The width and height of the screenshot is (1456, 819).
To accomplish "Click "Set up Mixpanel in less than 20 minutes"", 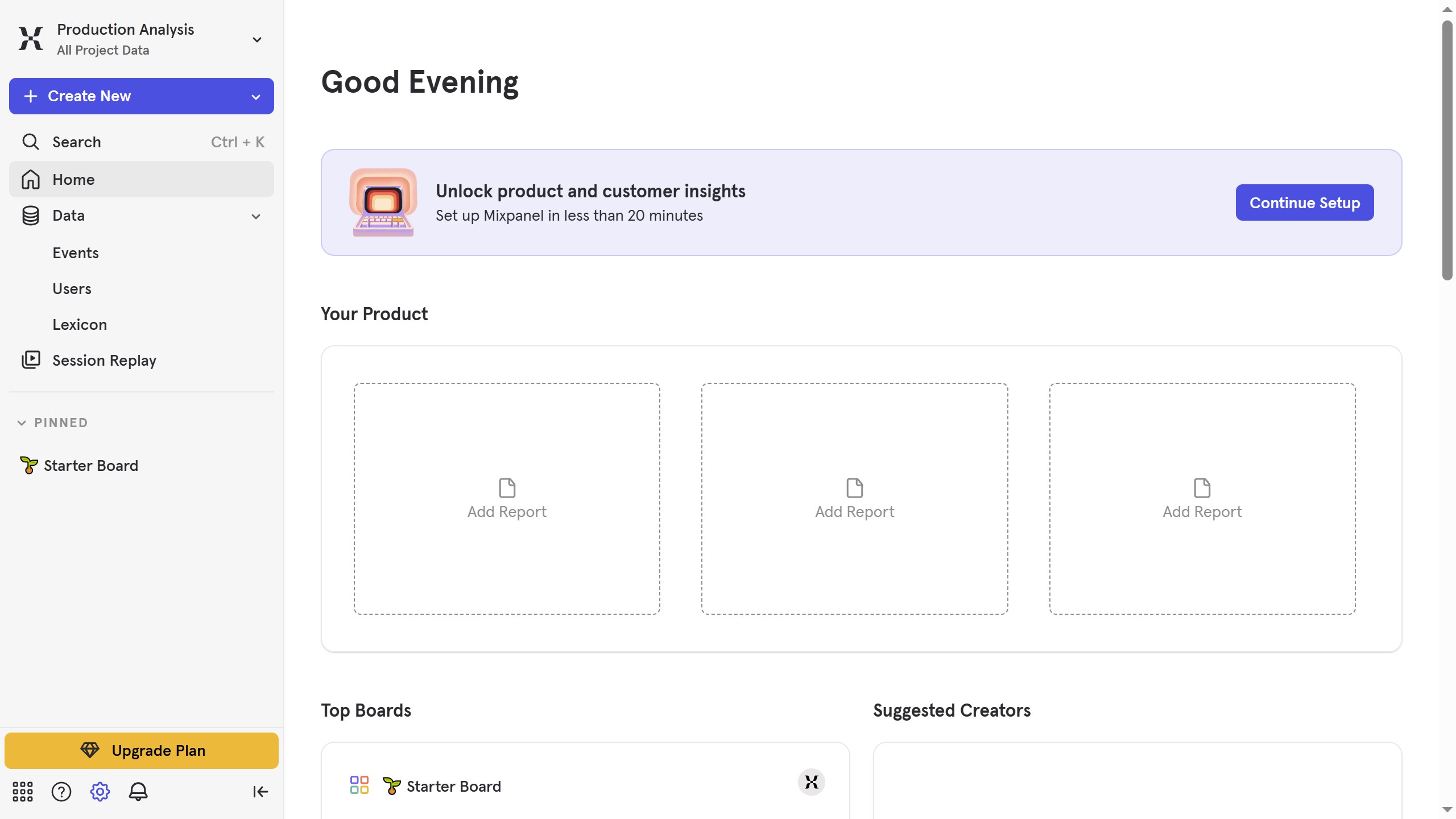I will coord(569,216).
